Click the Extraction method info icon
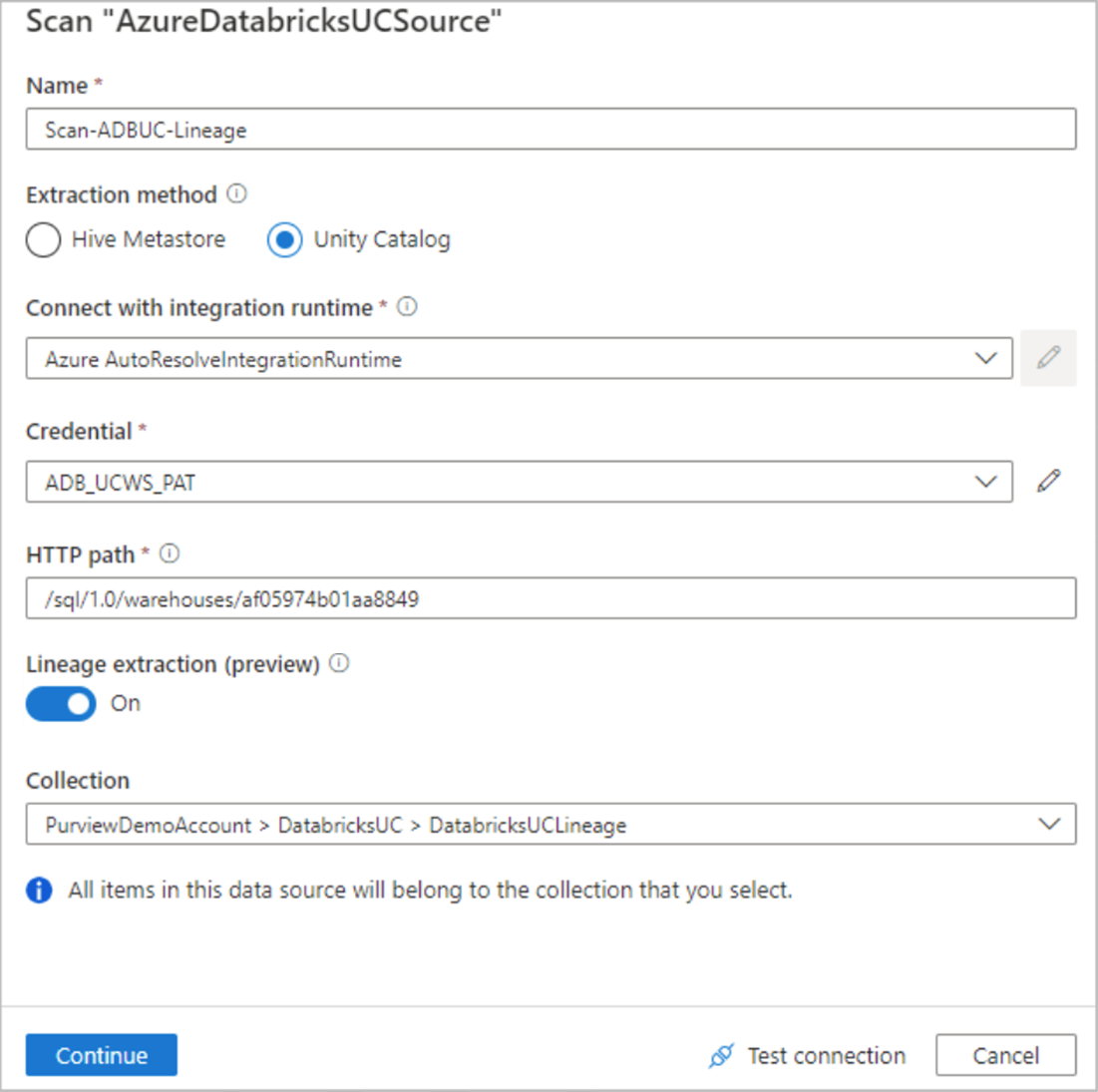 (236, 193)
